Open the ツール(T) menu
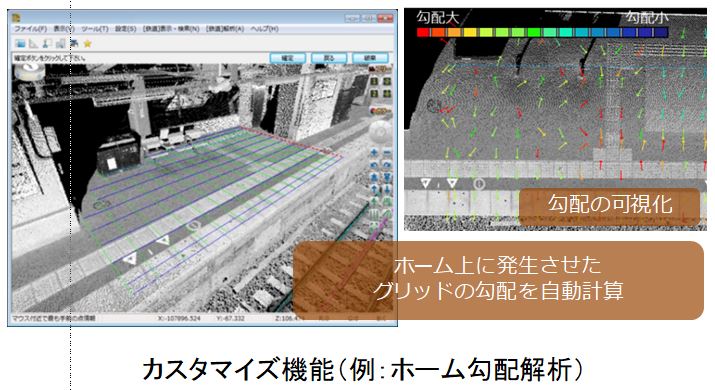The image size is (715, 390). [x=95, y=29]
